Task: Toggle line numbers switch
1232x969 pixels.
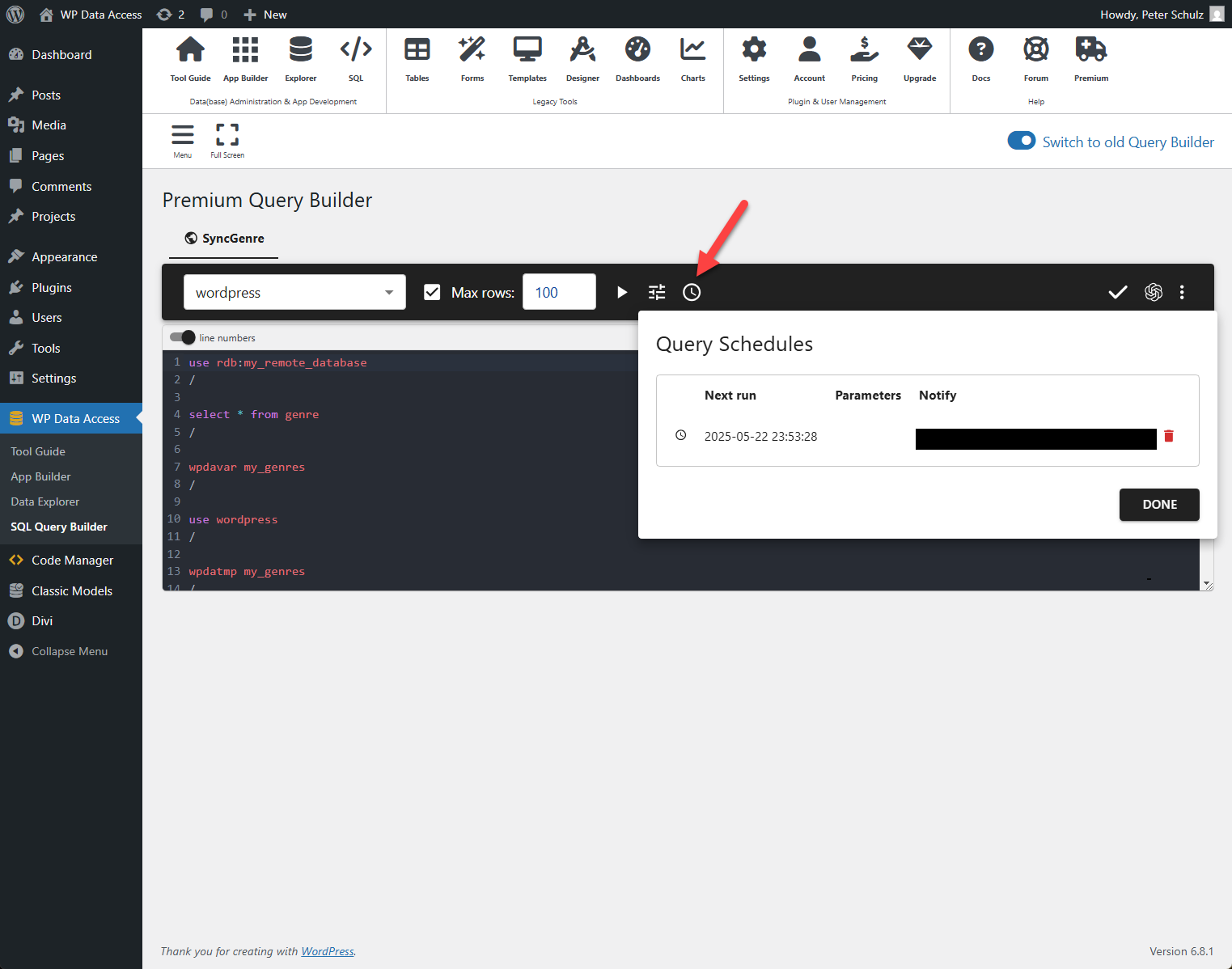Action: (x=183, y=337)
